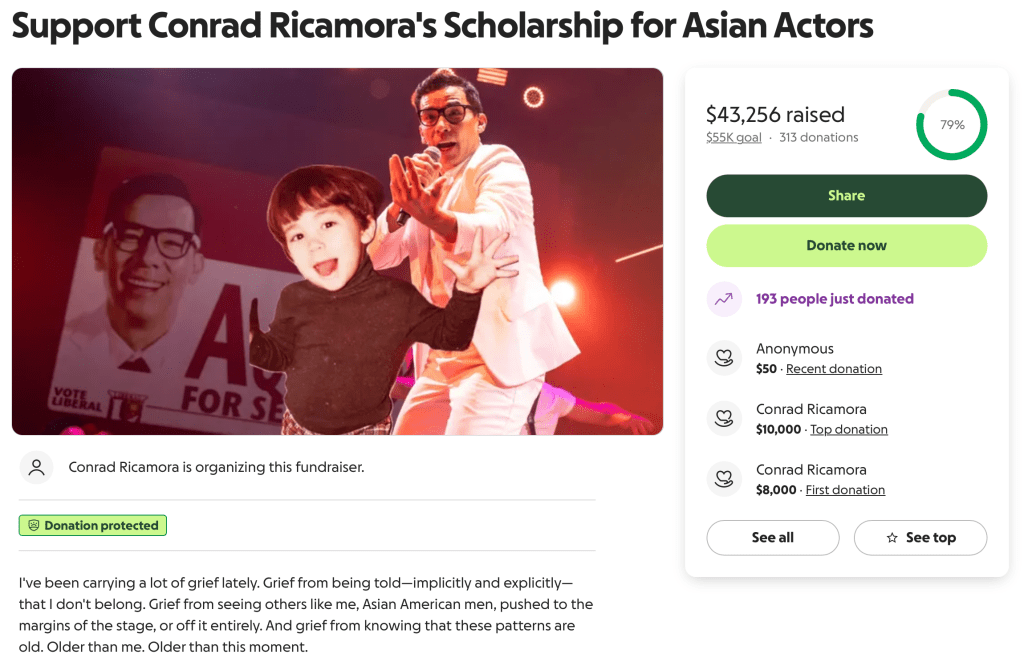Follow the Top donation link

[x=849, y=430]
